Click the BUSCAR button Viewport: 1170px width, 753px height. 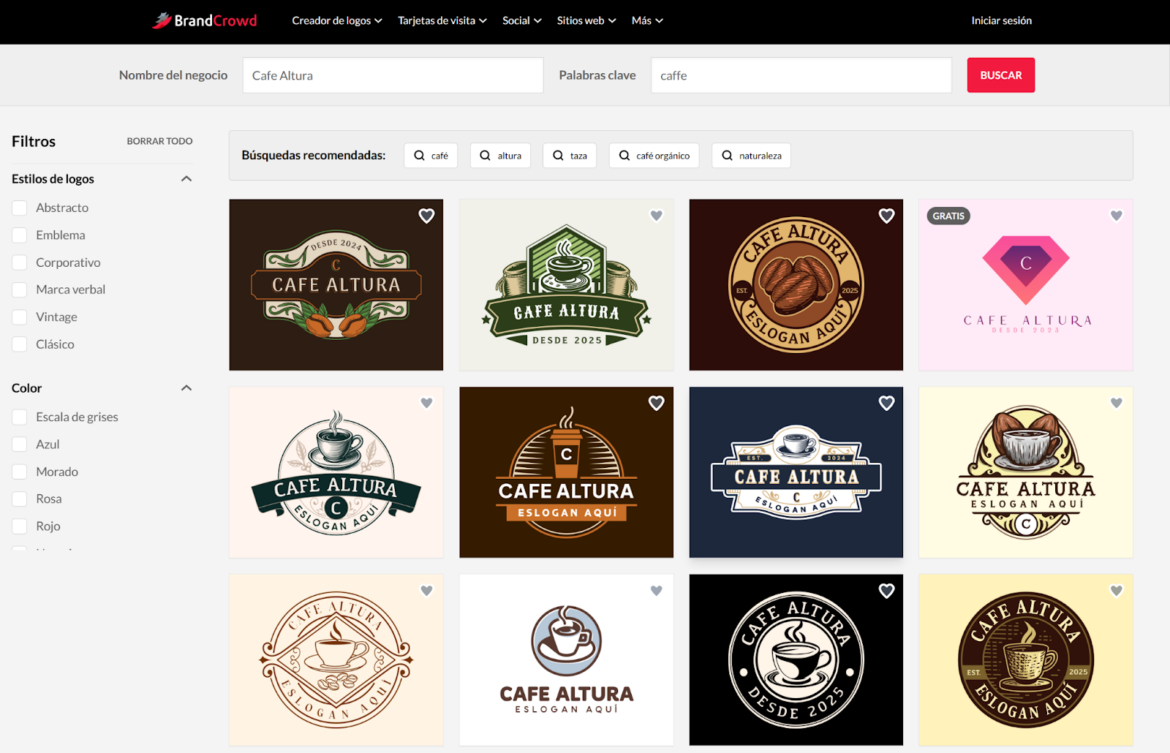pos(1000,74)
